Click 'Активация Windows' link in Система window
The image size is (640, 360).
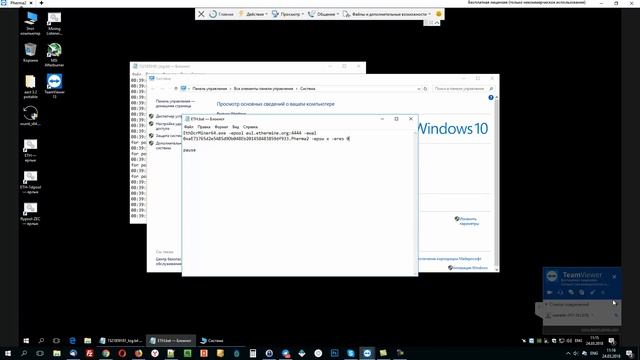click(x=470, y=268)
